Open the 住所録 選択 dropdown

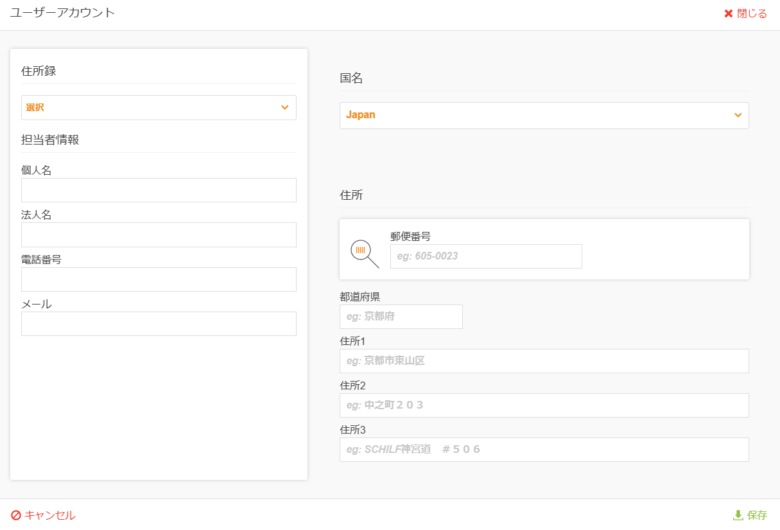coord(159,107)
